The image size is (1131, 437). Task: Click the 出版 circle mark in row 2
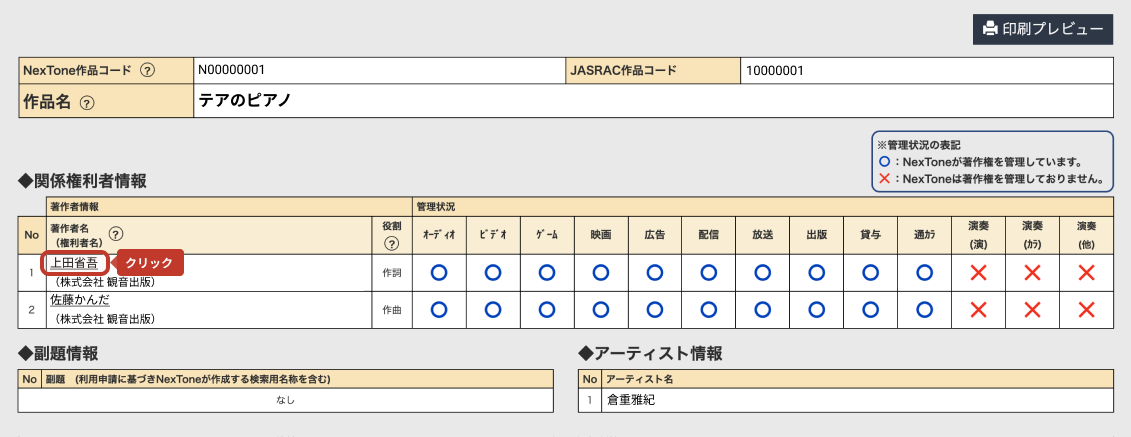click(x=816, y=309)
